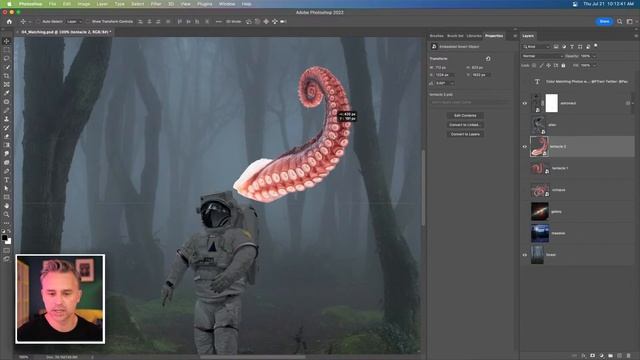This screenshot has height=360, width=640.
Task: Show the alien layer
Action: 525,125
